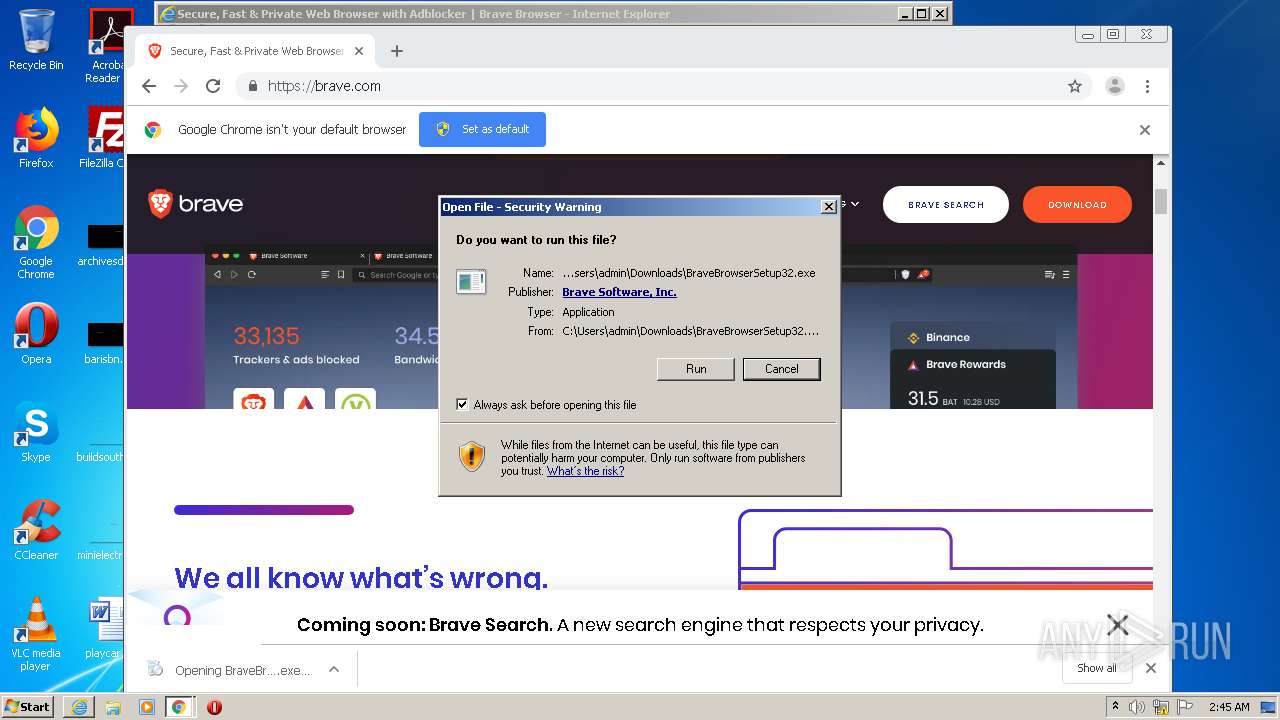Select the Secure, Fast & Private Web Browser tab
This screenshot has height=720, width=1280.
(255, 51)
